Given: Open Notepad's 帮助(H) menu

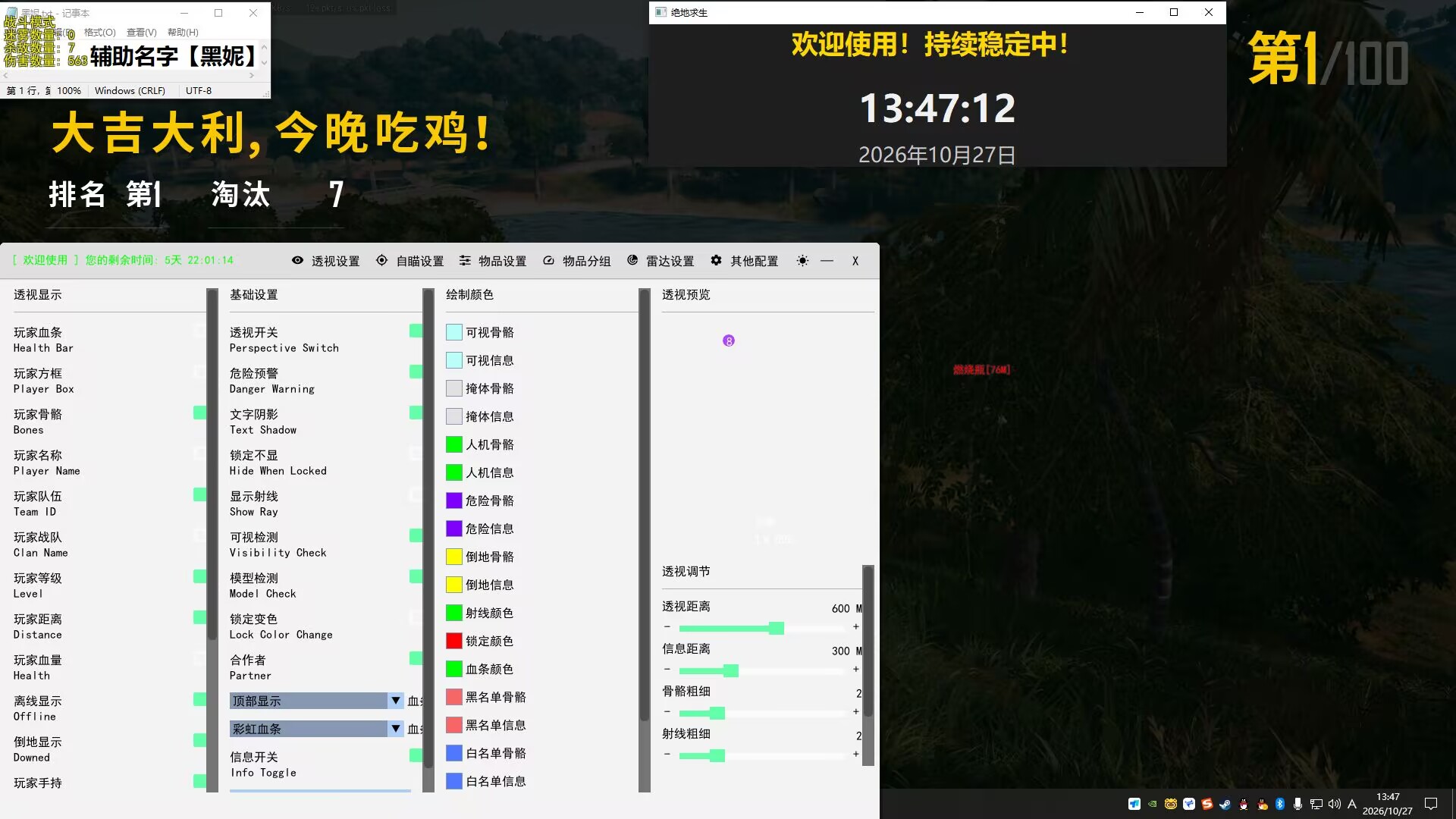Looking at the screenshot, I should pos(183,33).
